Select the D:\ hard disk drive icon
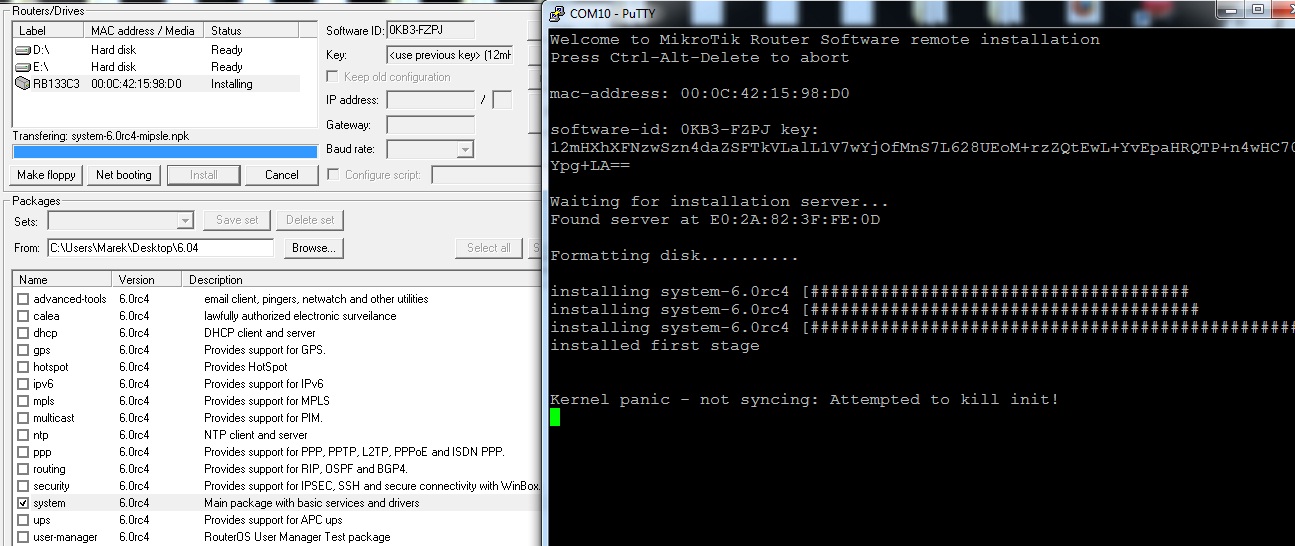Screen dimensions: 1295x546 [x=22, y=50]
